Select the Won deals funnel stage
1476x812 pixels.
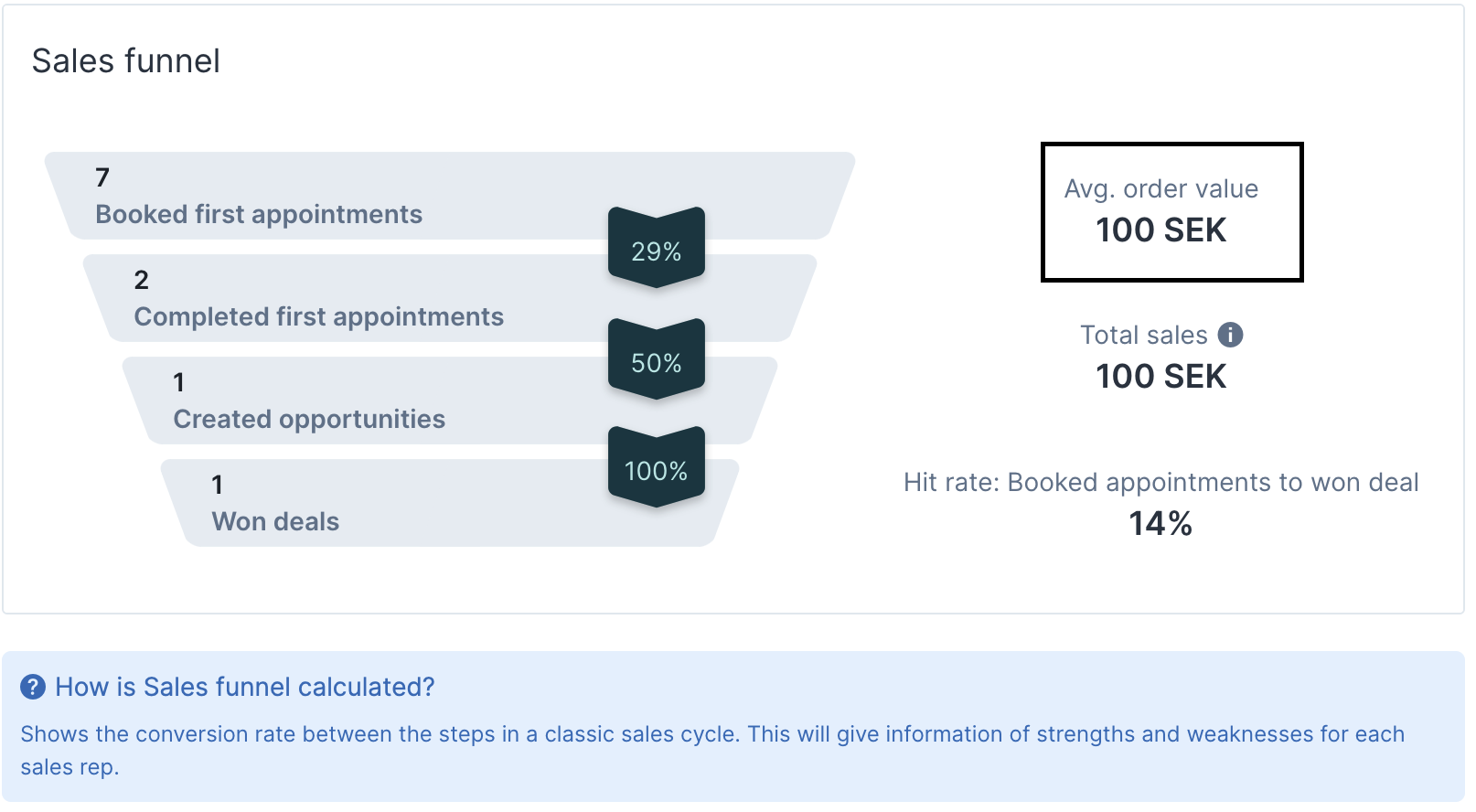point(450,503)
